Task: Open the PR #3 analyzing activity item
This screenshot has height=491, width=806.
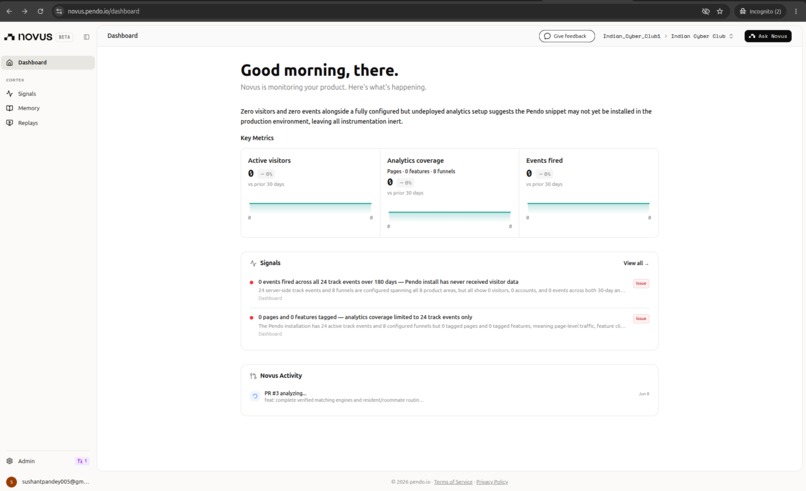Action: 449,396
